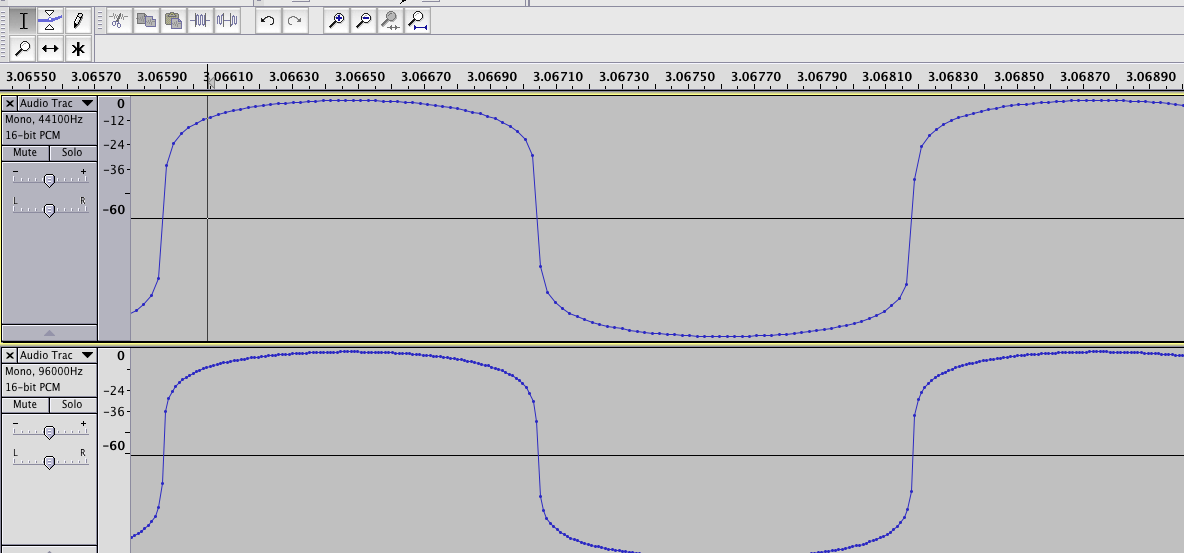Screen dimensions: 1184x553
Task: Click the Cut scissors icon
Action: (x=118, y=20)
